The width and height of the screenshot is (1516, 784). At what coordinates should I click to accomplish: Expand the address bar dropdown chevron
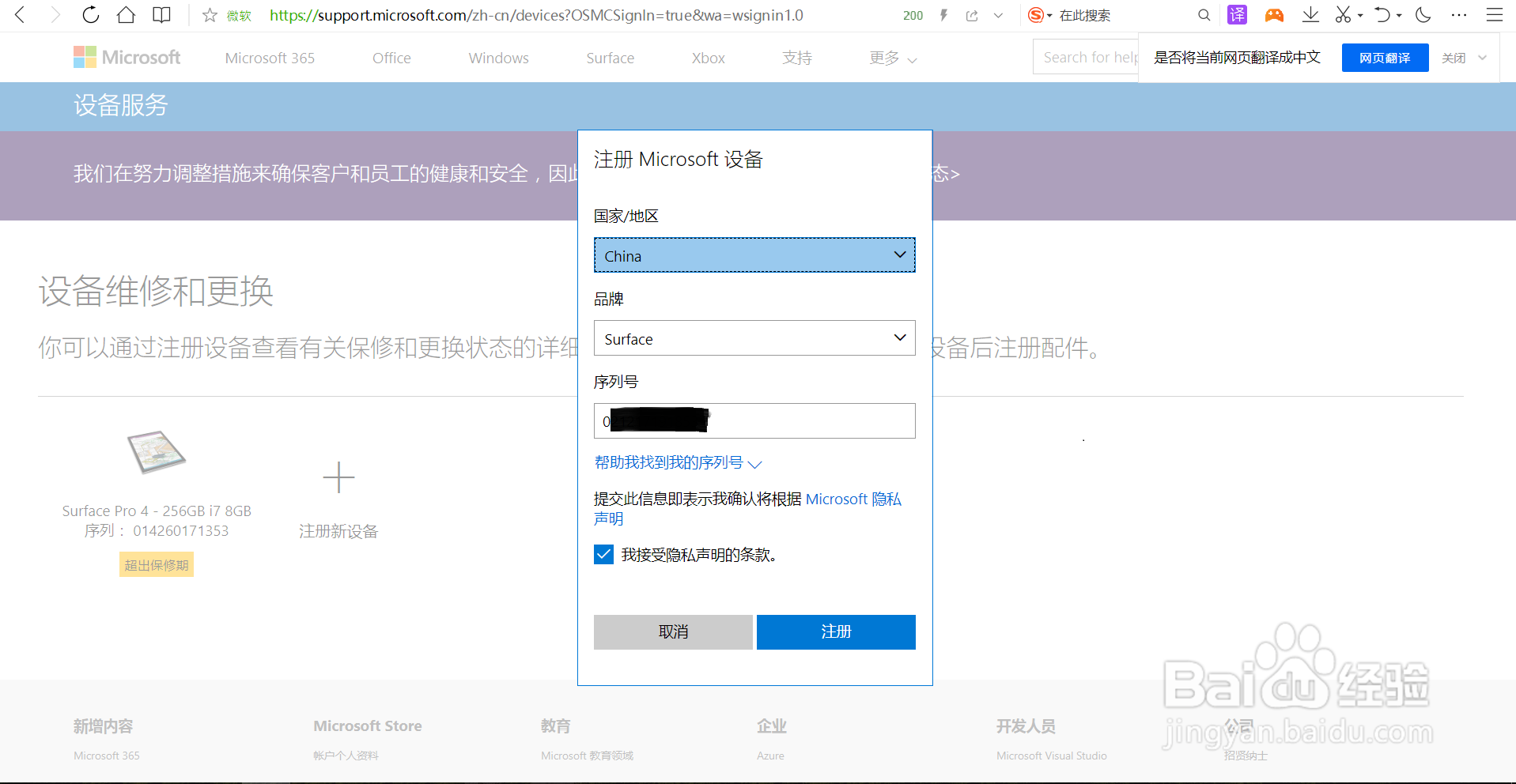[x=999, y=15]
